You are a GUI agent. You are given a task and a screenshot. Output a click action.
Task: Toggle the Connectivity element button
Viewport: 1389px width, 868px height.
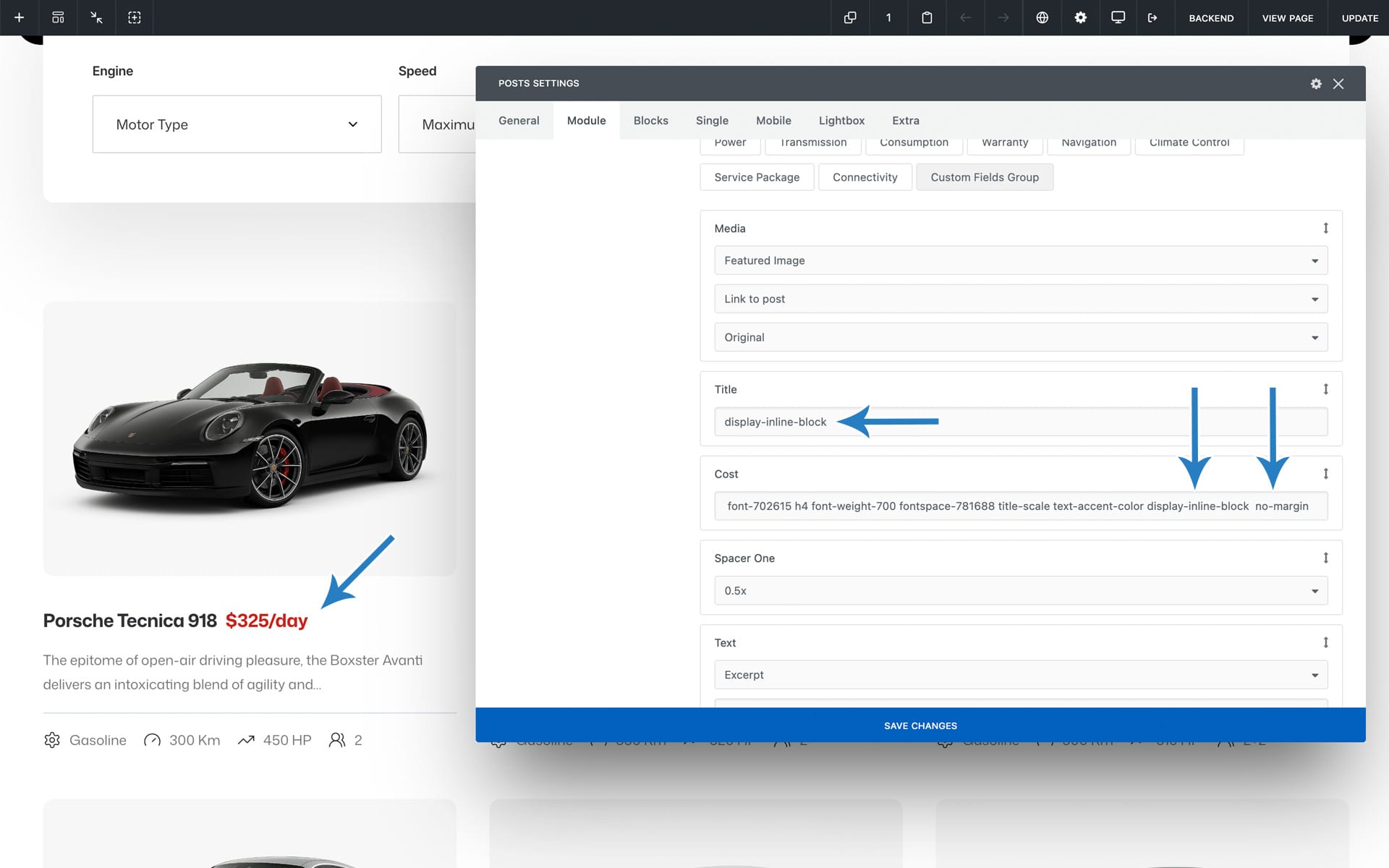(865, 177)
